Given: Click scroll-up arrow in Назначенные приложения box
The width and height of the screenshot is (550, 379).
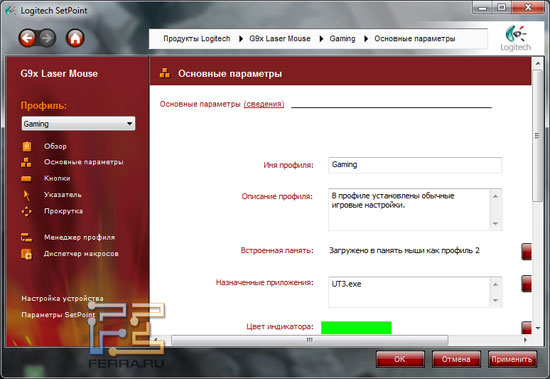Looking at the screenshot, I should click(x=496, y=284).
